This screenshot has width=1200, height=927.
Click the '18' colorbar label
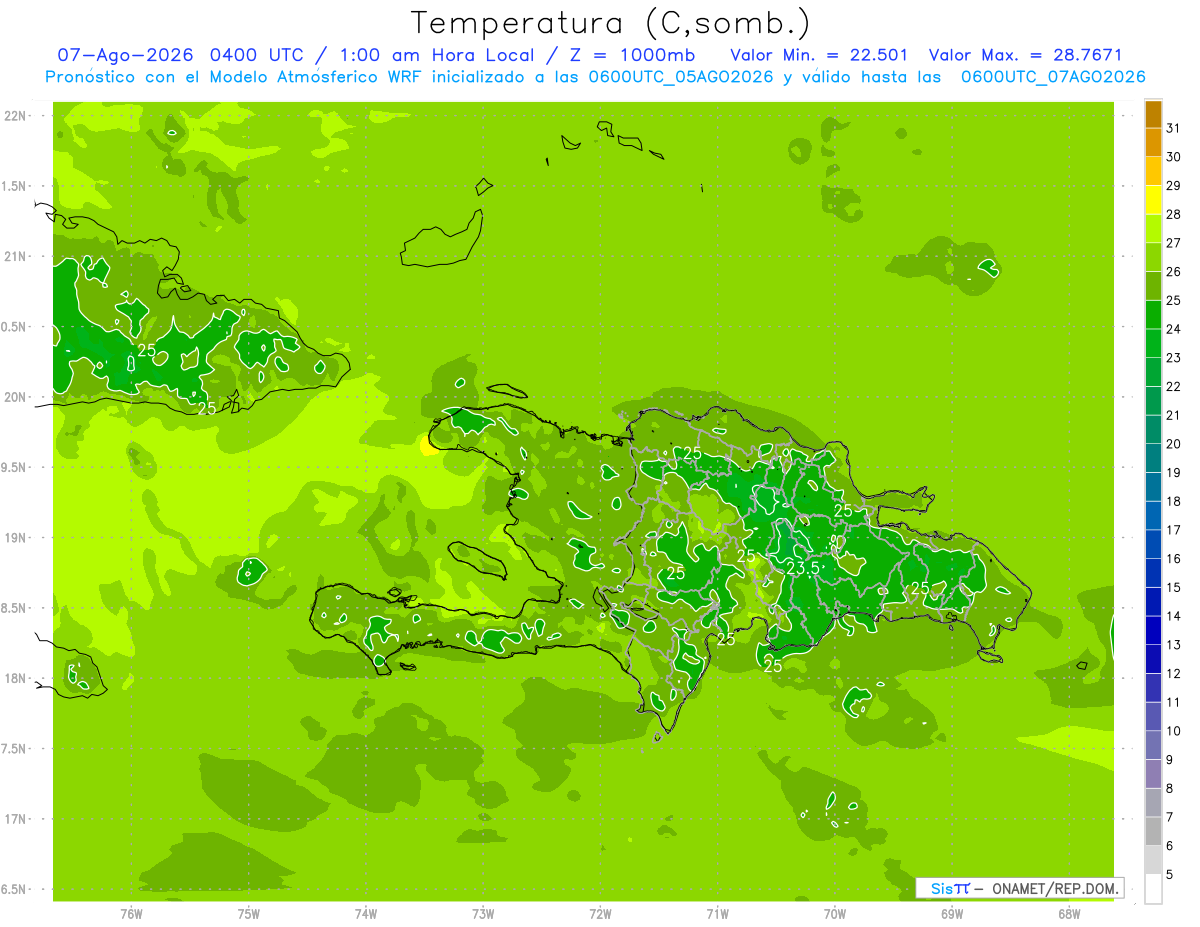click(x=1173, y=502)
